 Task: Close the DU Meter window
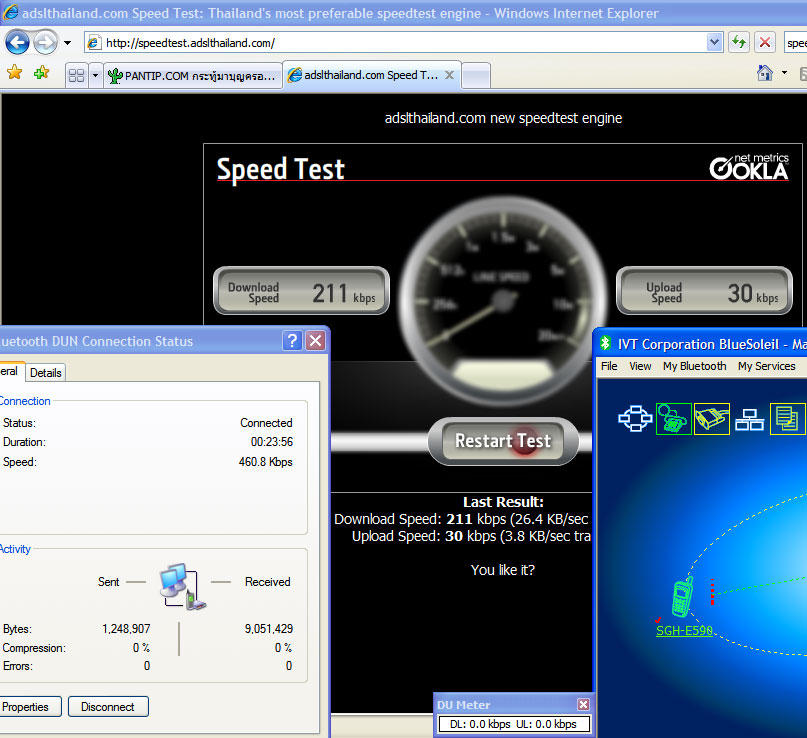(x=583, y=705)
